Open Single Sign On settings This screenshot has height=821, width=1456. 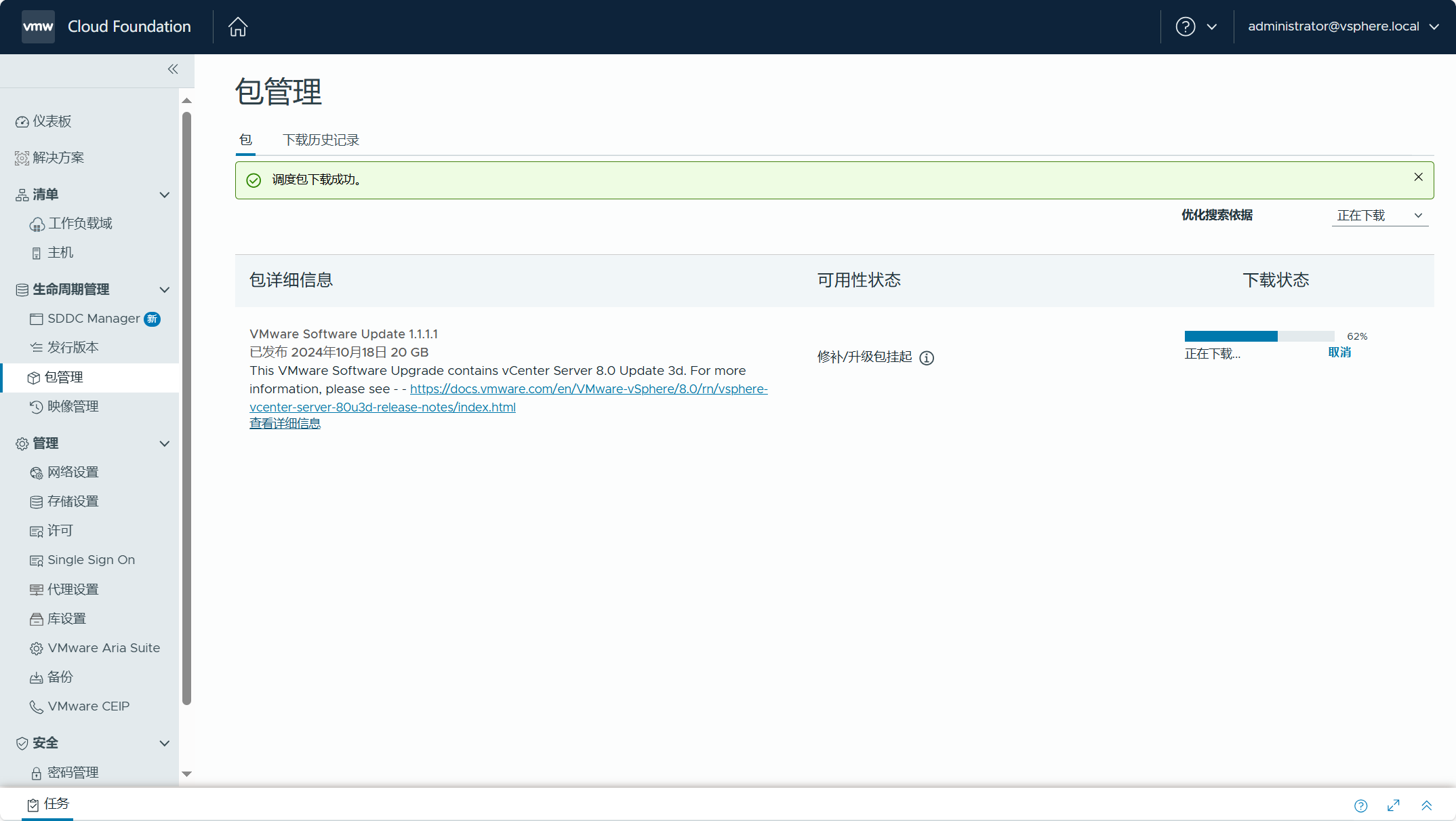(x=83, y=560)
